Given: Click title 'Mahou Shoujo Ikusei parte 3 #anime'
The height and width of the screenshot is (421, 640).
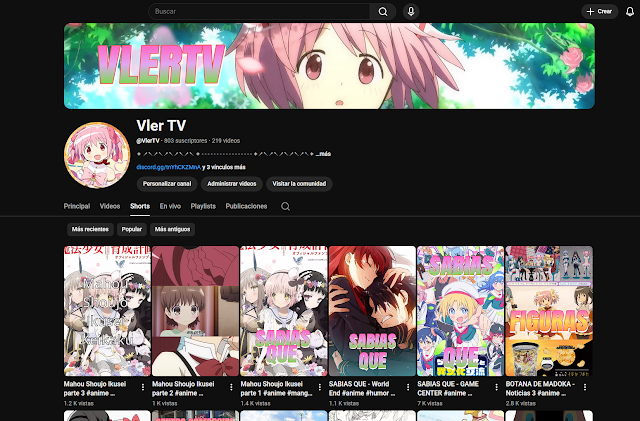Looking at the screenshot, I should (95, 388).
